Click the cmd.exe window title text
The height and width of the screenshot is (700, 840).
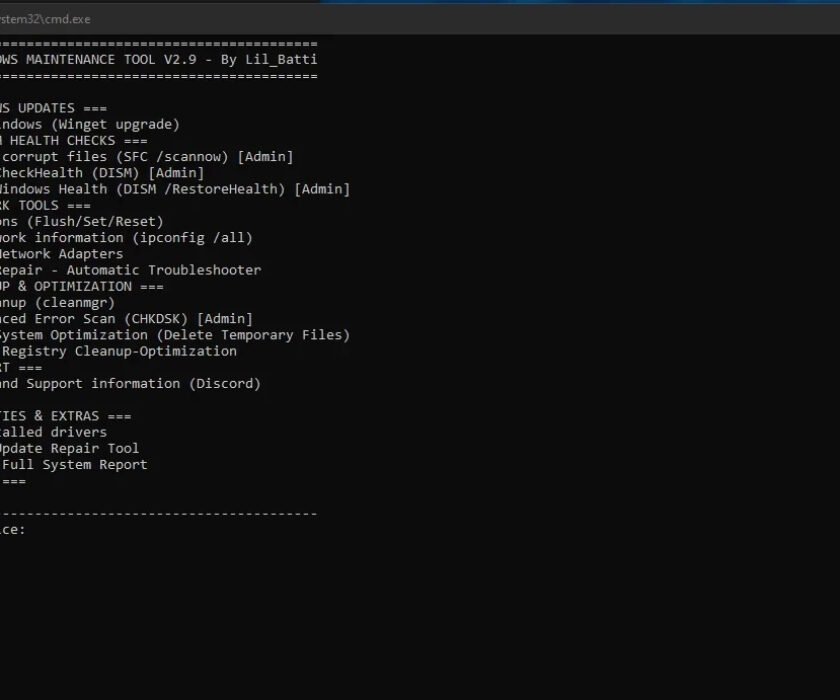[45, 19]
